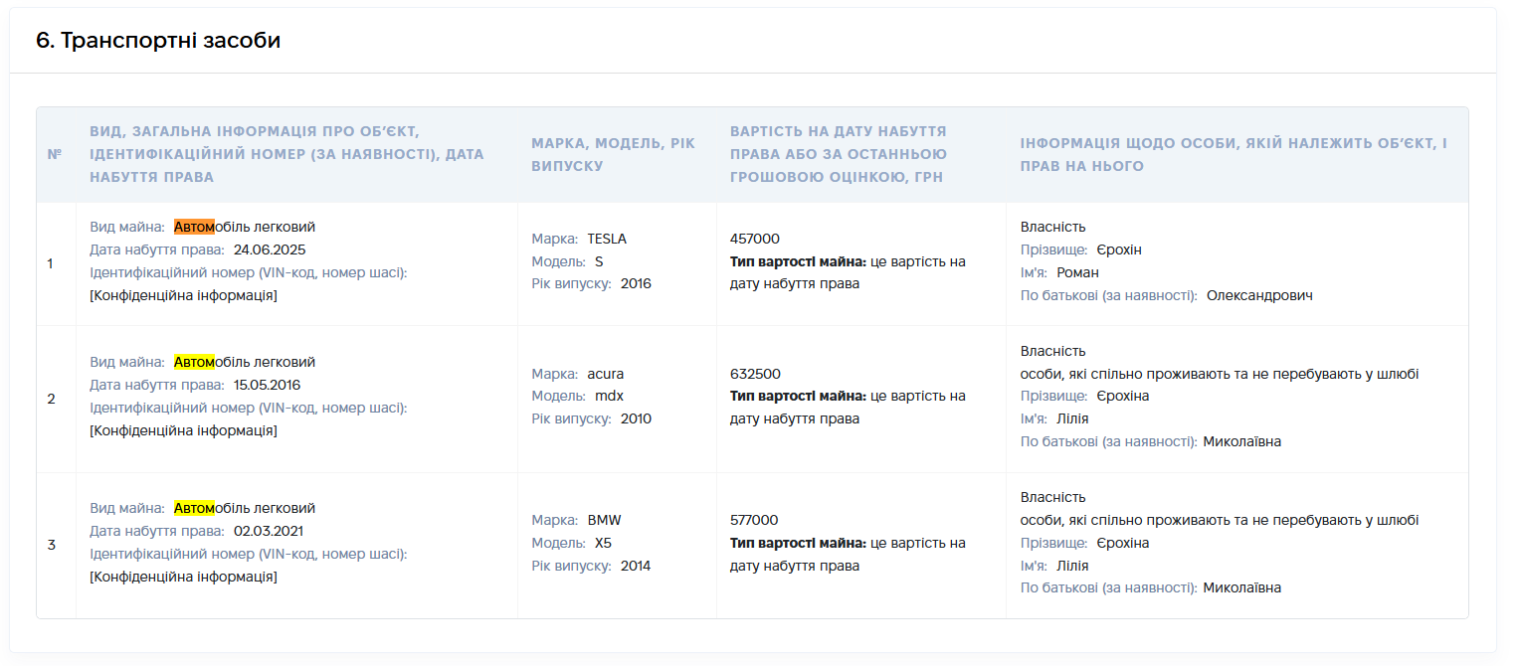Click the value 632500
Image resolution: width=1520 pixels, height=666 pixels.
(755, 374)
